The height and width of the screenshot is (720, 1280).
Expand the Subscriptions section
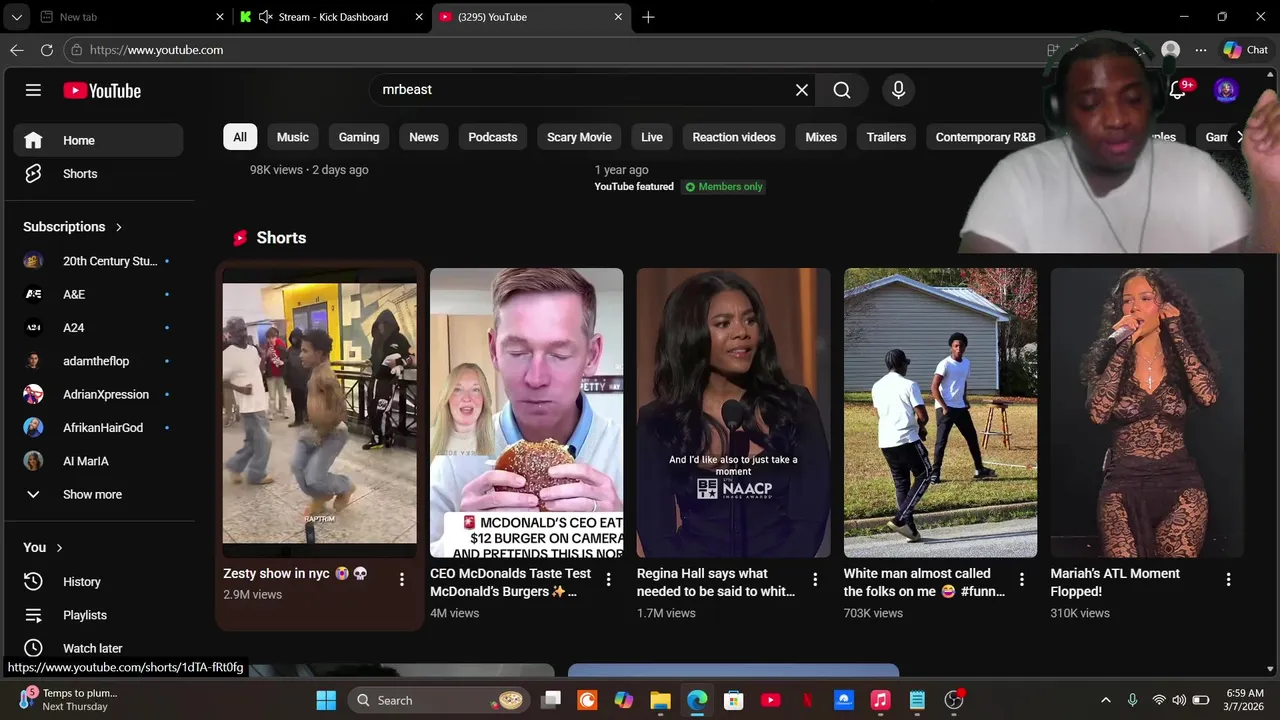(73, 227)
